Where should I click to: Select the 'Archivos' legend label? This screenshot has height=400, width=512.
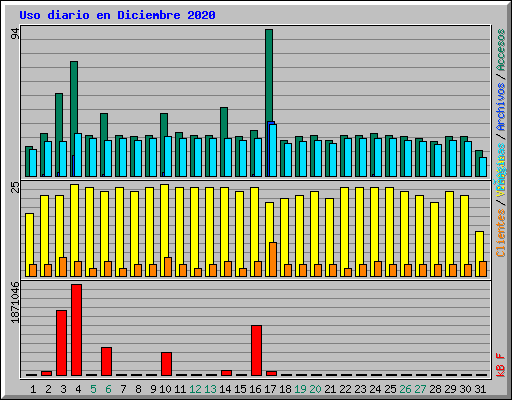(501, 107)
